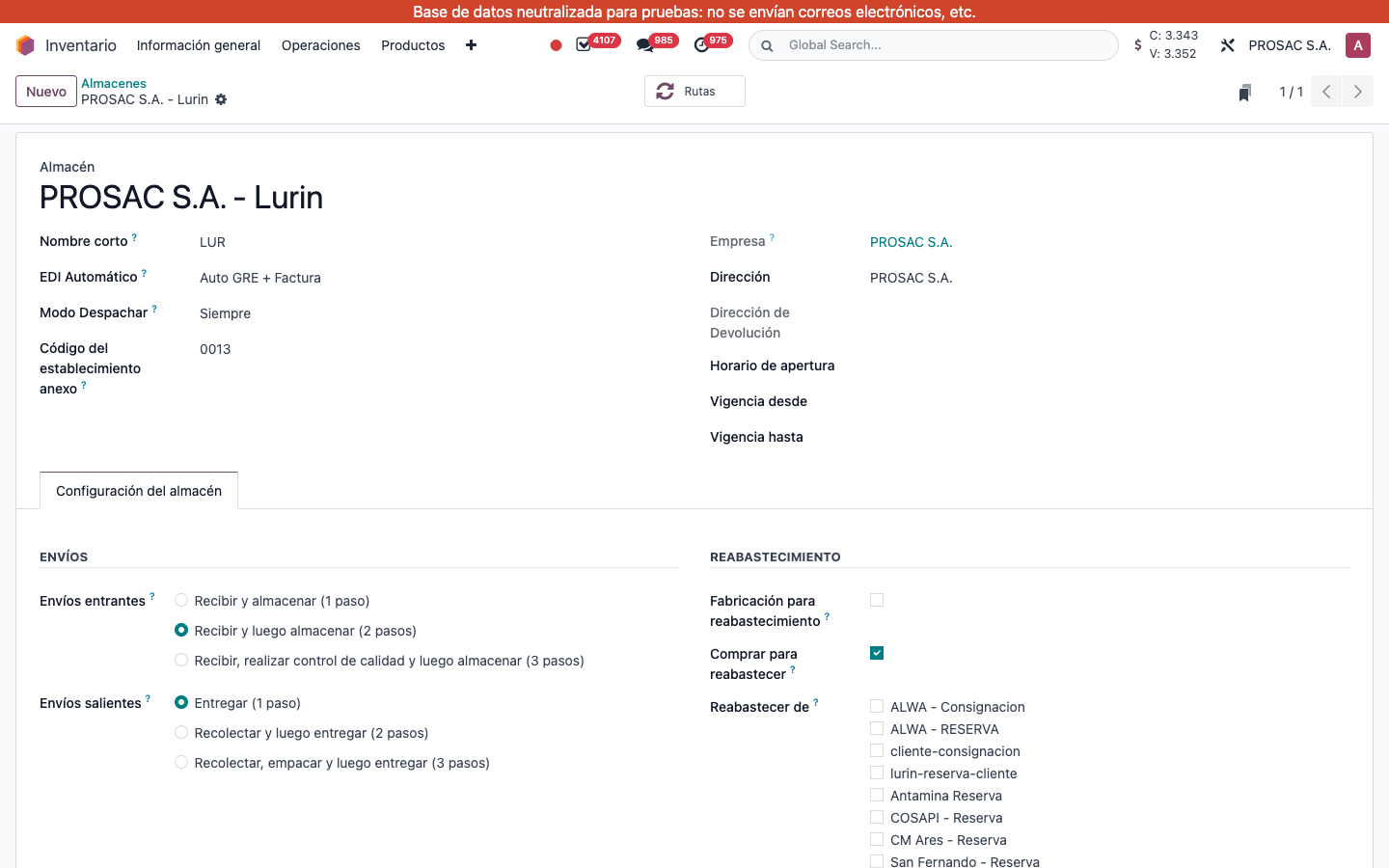Click the red recording dot icon
1389x868 pixels.
point(556,45)
